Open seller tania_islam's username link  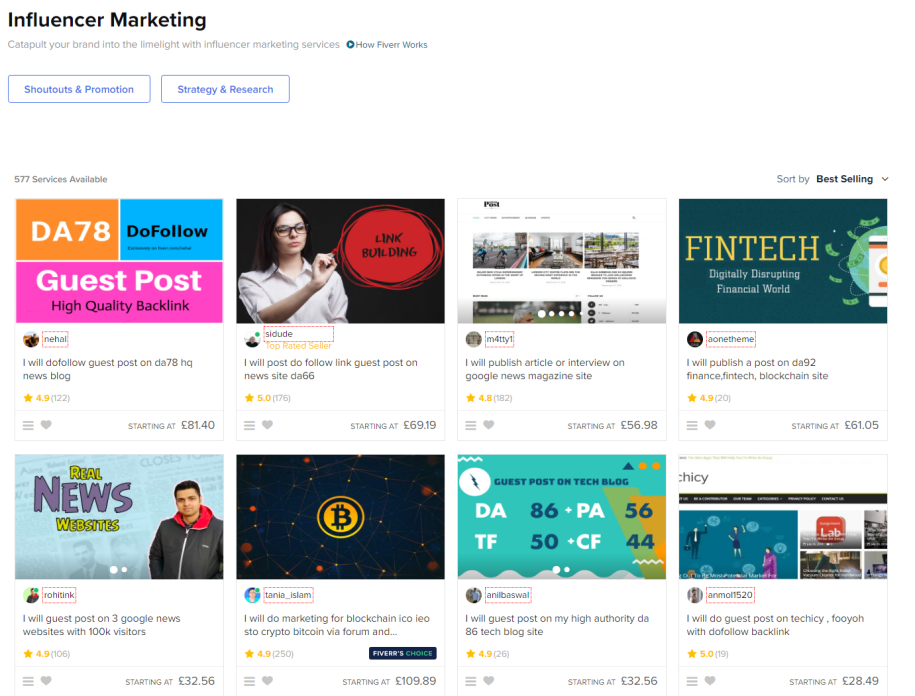click(288, 595)
